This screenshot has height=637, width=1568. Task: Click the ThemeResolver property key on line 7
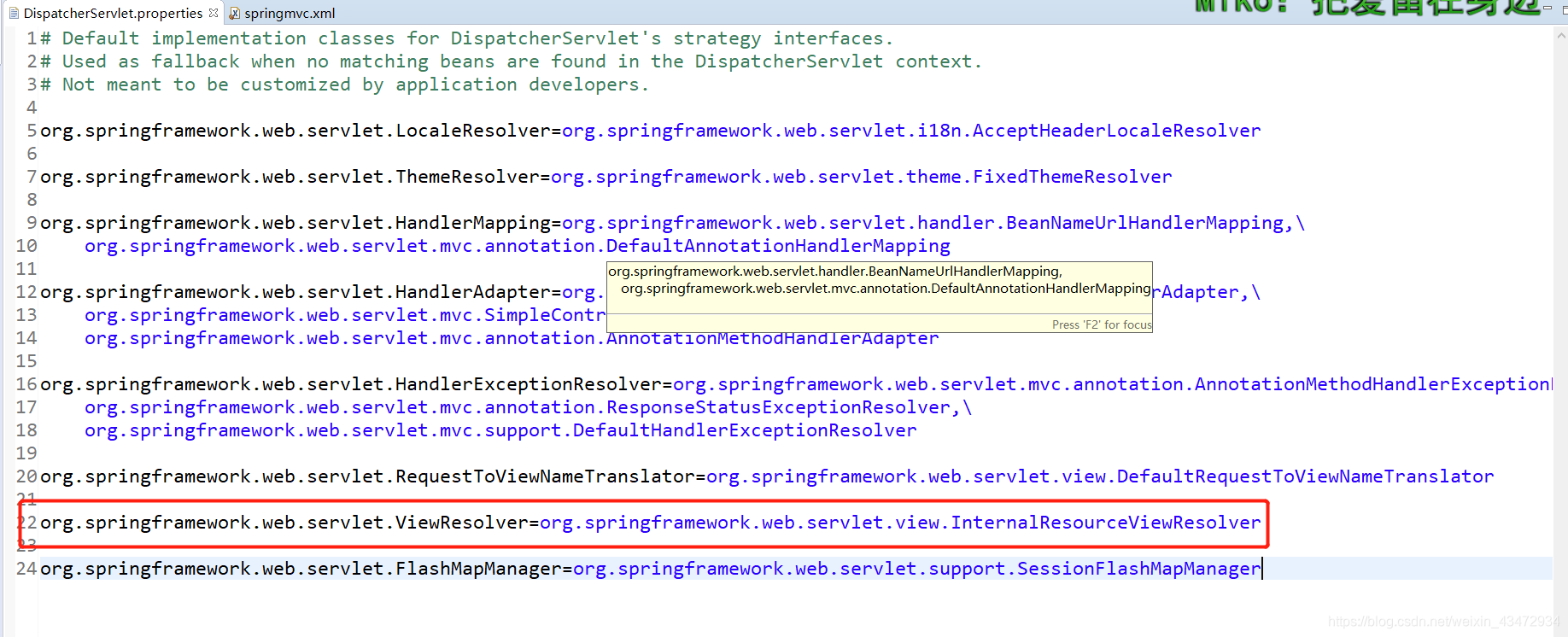pyautogui.click(x=290, y=177)
